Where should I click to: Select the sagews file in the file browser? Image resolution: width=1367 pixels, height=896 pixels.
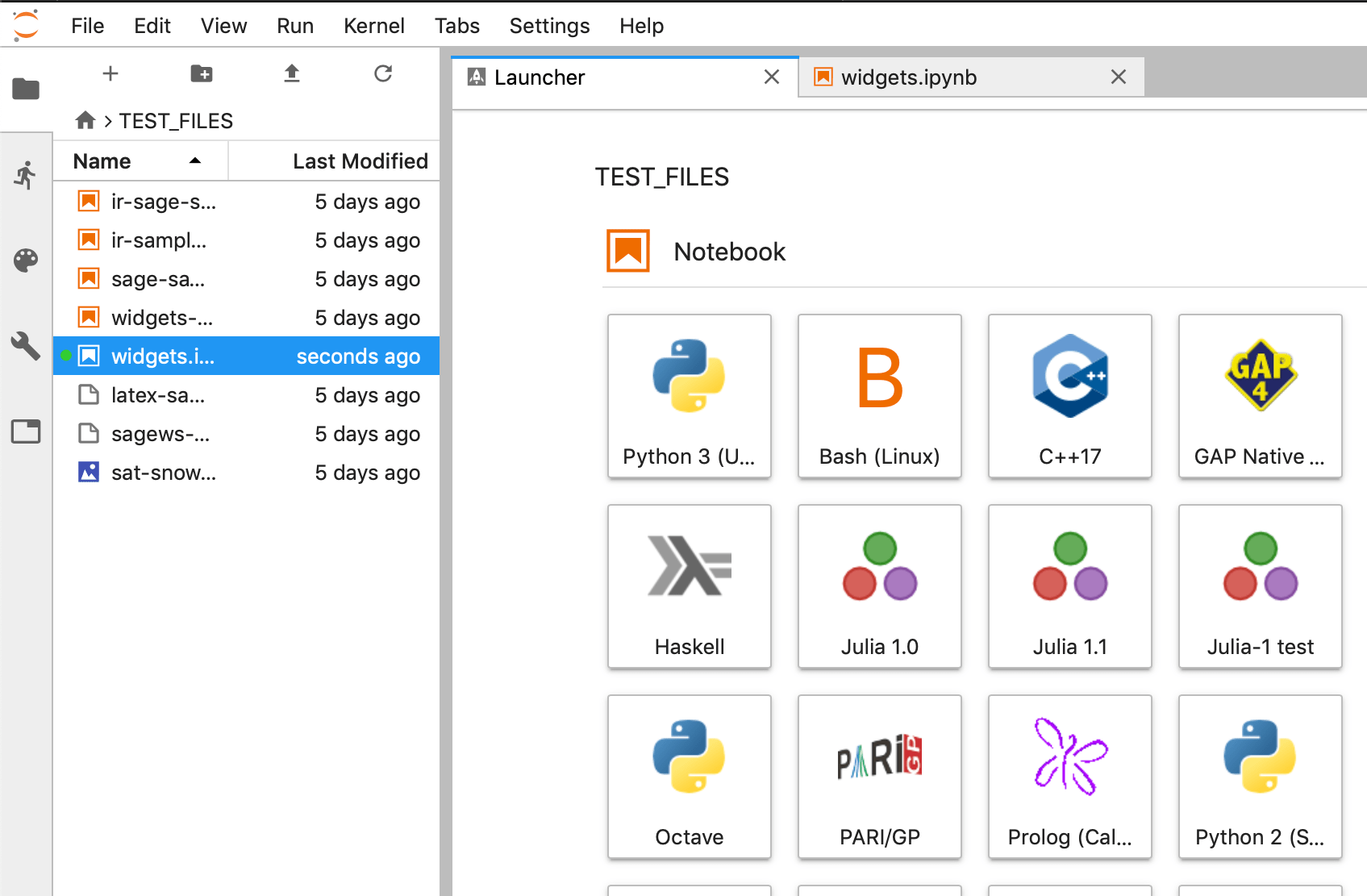pyautogui.click(x=161, y=433)
